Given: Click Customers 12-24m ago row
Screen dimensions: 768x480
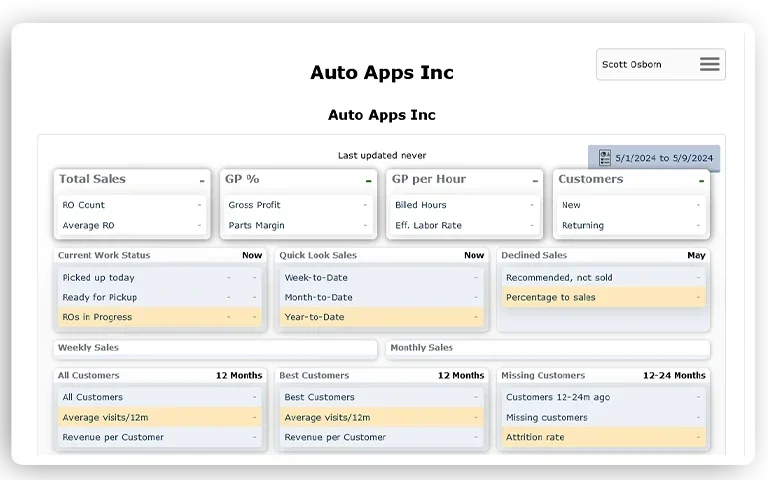Looking at the screenshot, I should pos(603,397).
